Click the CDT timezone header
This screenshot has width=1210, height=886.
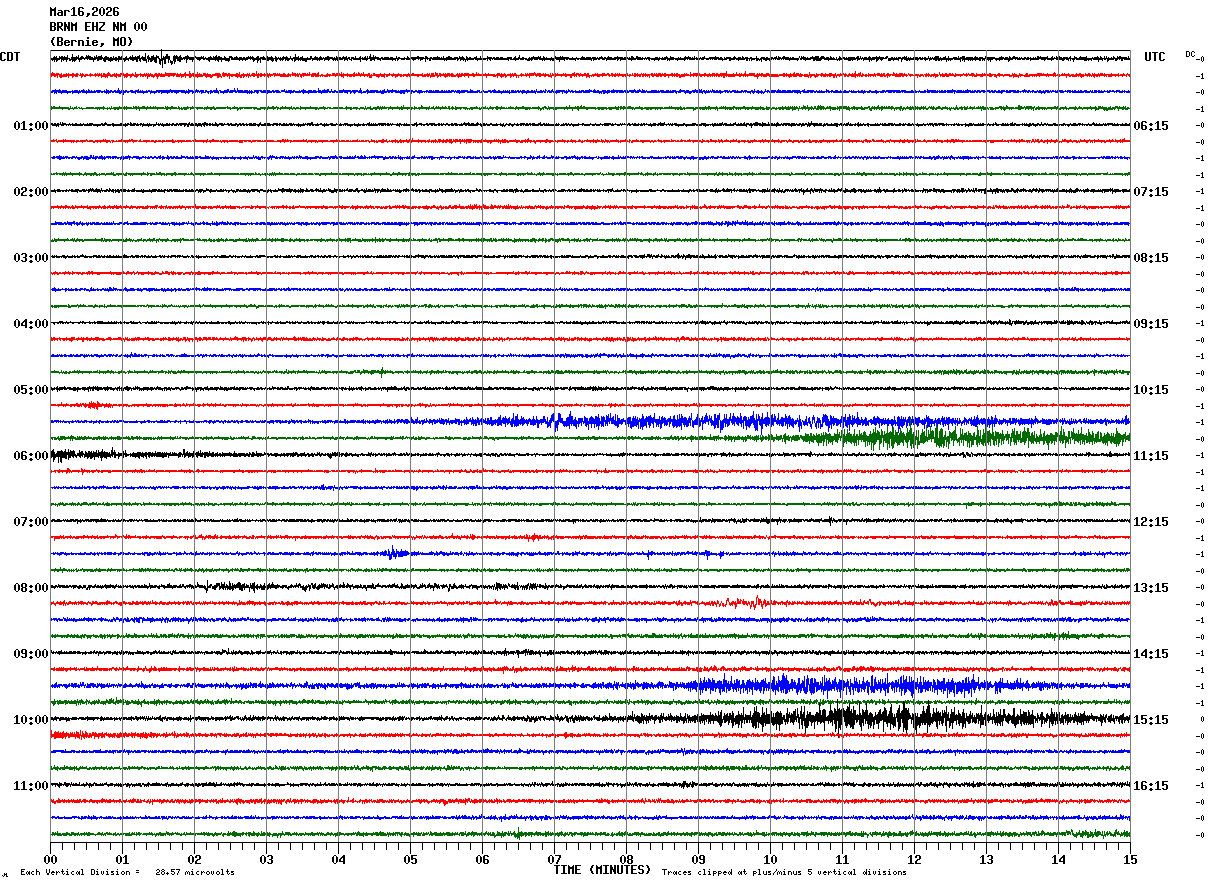10,57
